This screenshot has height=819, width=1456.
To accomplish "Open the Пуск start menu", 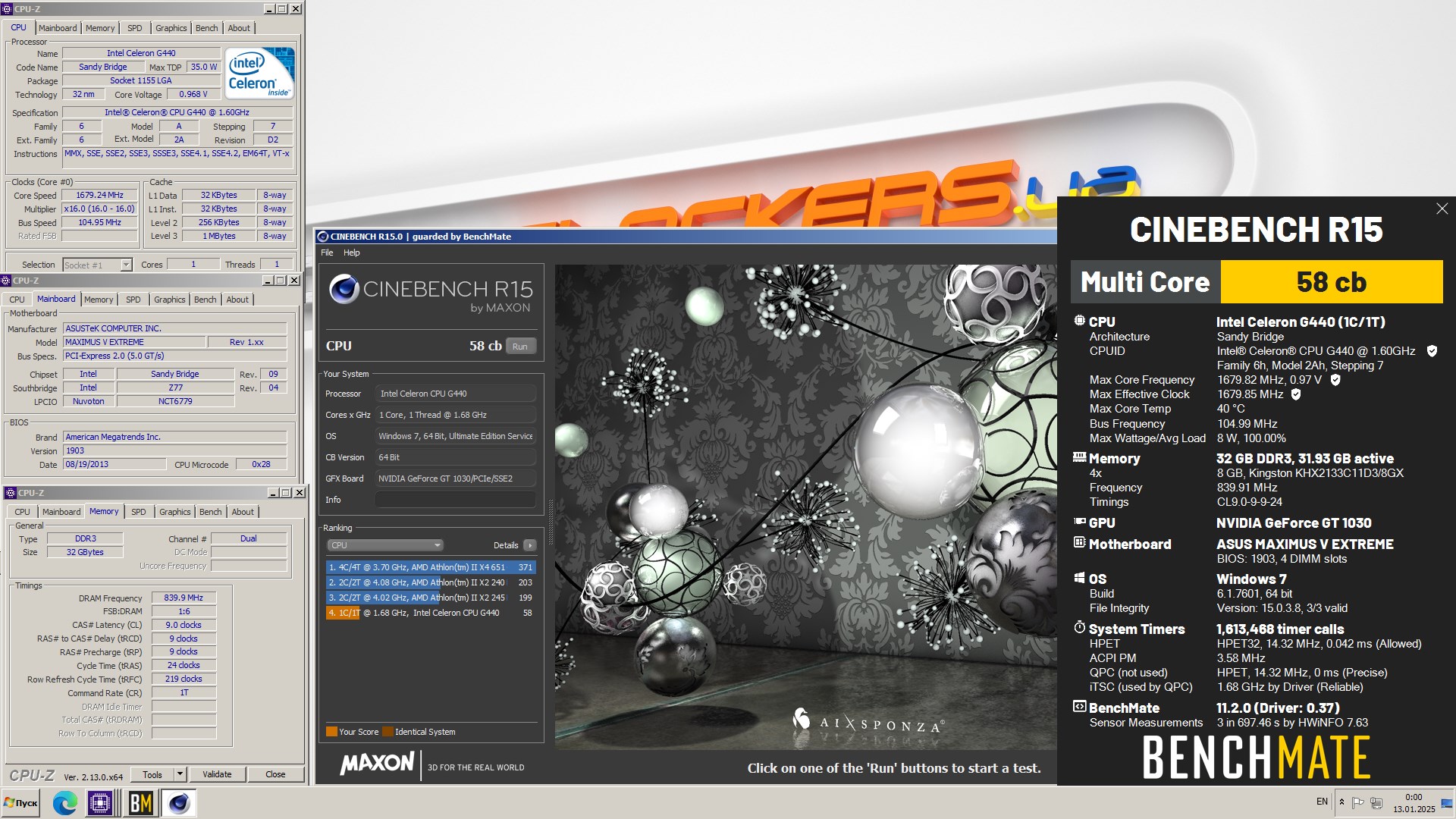I will coord(21,802).
